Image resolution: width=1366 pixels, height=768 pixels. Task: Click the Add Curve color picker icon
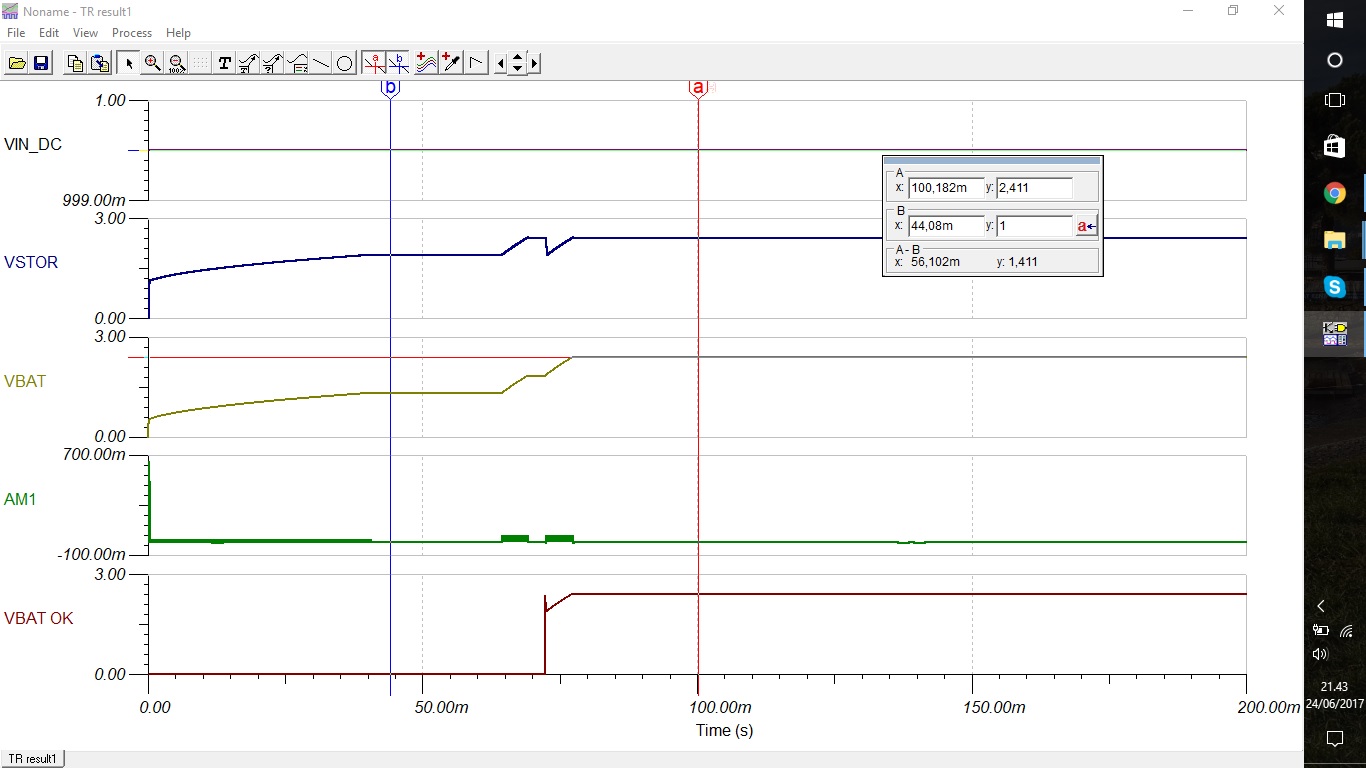(x=450, y=62)
